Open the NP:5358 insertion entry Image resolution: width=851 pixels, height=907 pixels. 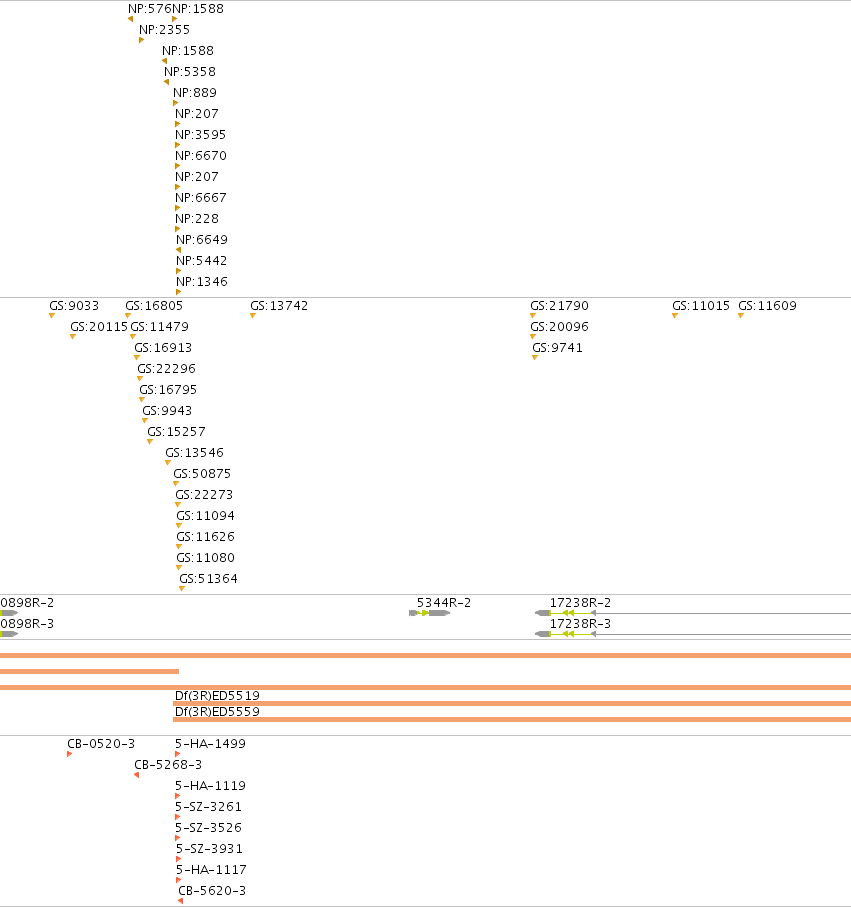[190, 72]
